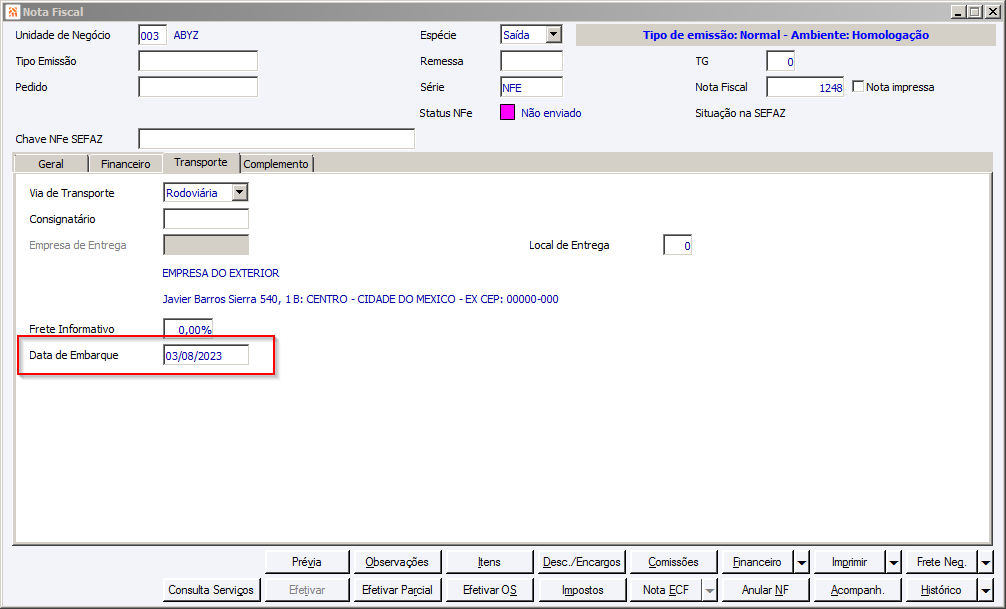Switch to the Financeiro tab

[126, 164]
